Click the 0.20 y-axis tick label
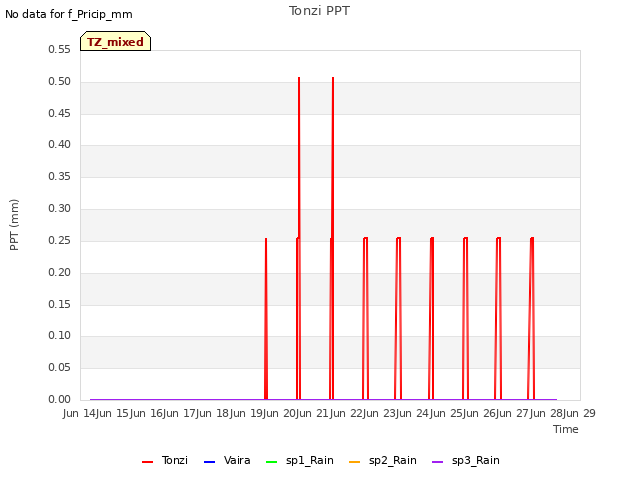Image resolution: width=640 pixels, height=480 pixels. [x=60, y=272]
